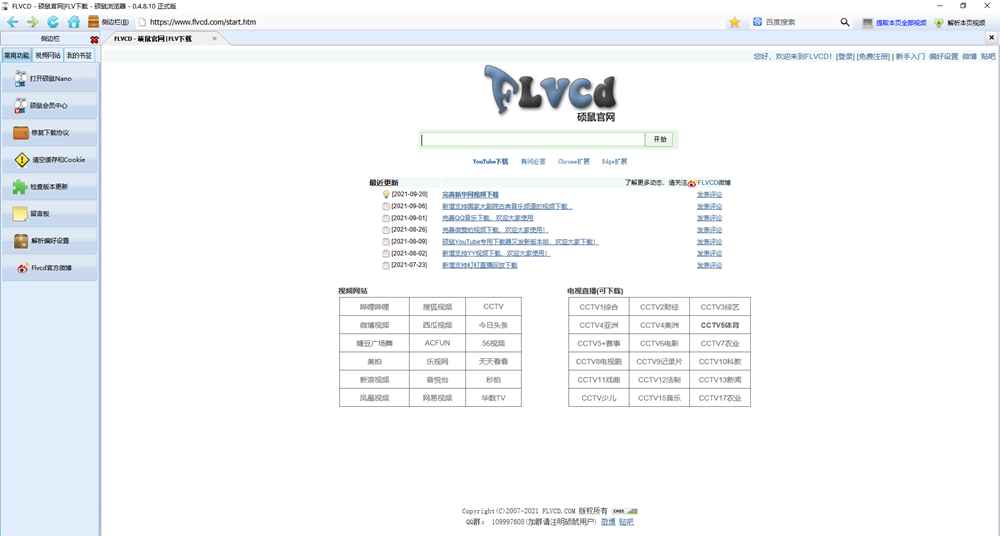Viewport: 1000px width, 536px height.
Task: Open CCTV1综合 live channel
Action: click(x=599, y=307)
